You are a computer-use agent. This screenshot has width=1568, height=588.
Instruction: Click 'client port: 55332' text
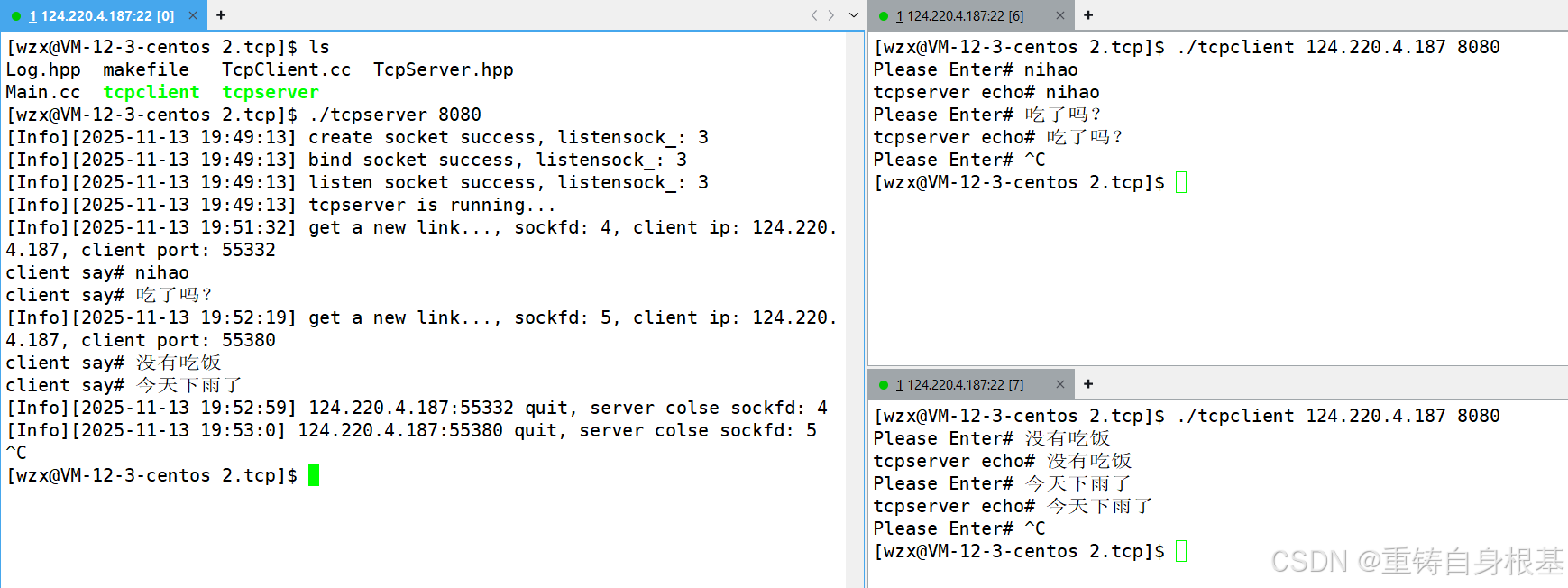point(179,250)
